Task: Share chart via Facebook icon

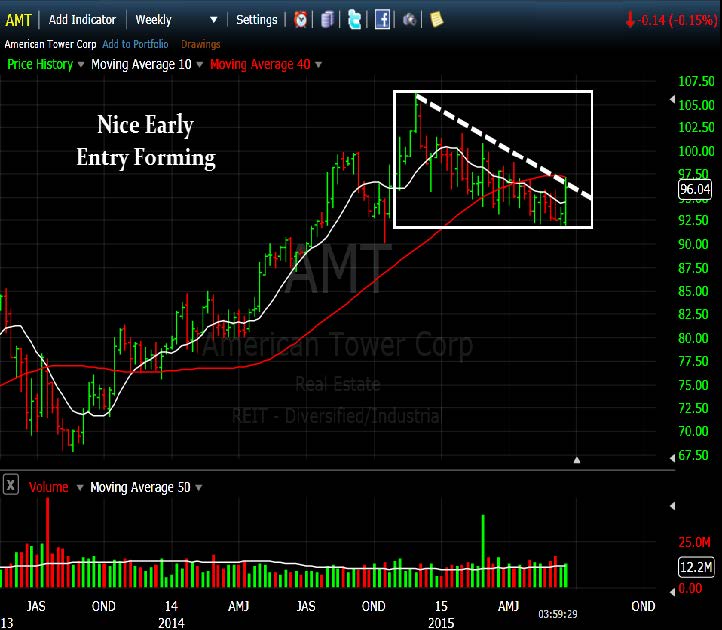Action: coord(382,20)
